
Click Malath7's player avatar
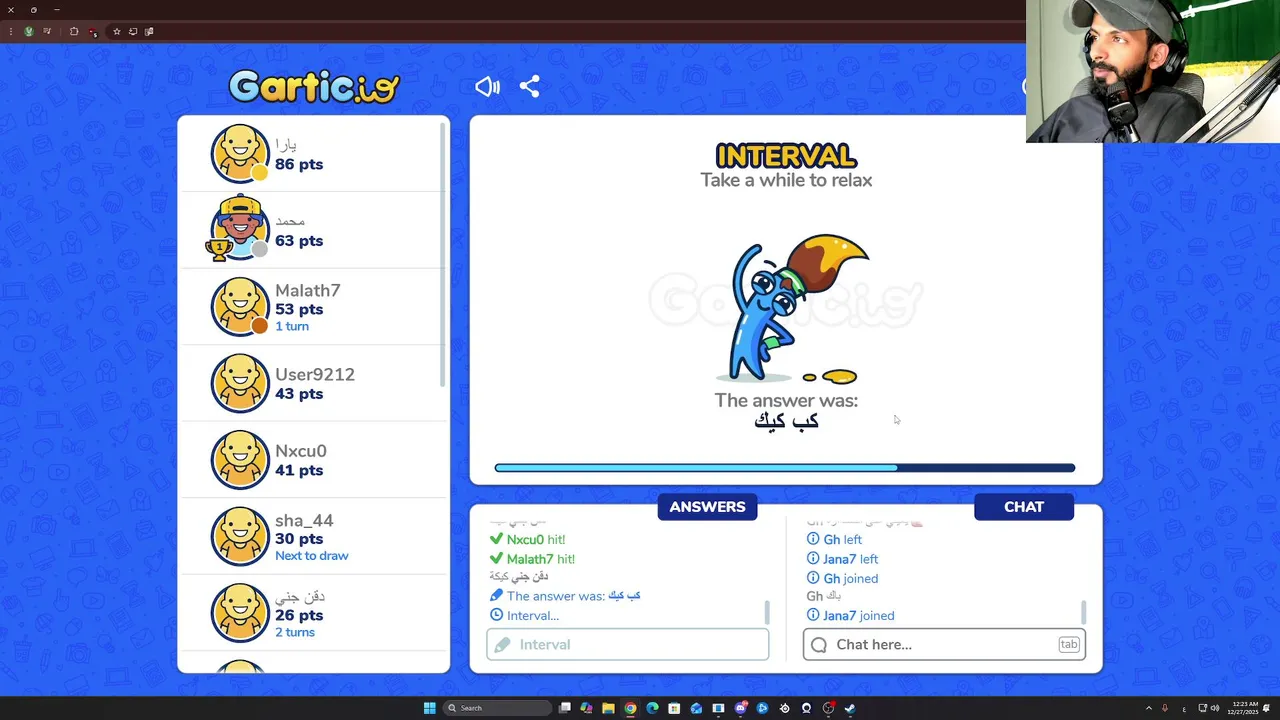tap(240, 306)
